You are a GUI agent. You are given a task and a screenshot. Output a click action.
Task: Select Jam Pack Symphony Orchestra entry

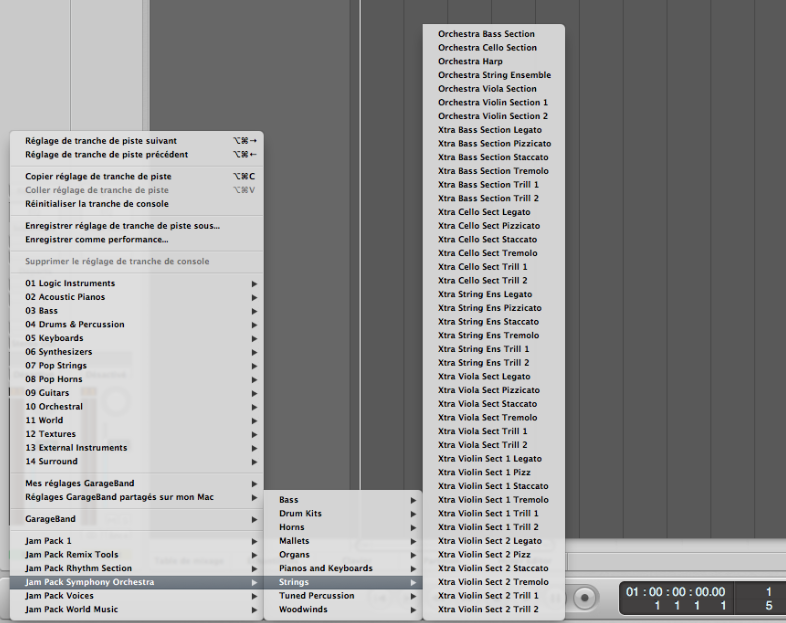click(x=136, y=582)
